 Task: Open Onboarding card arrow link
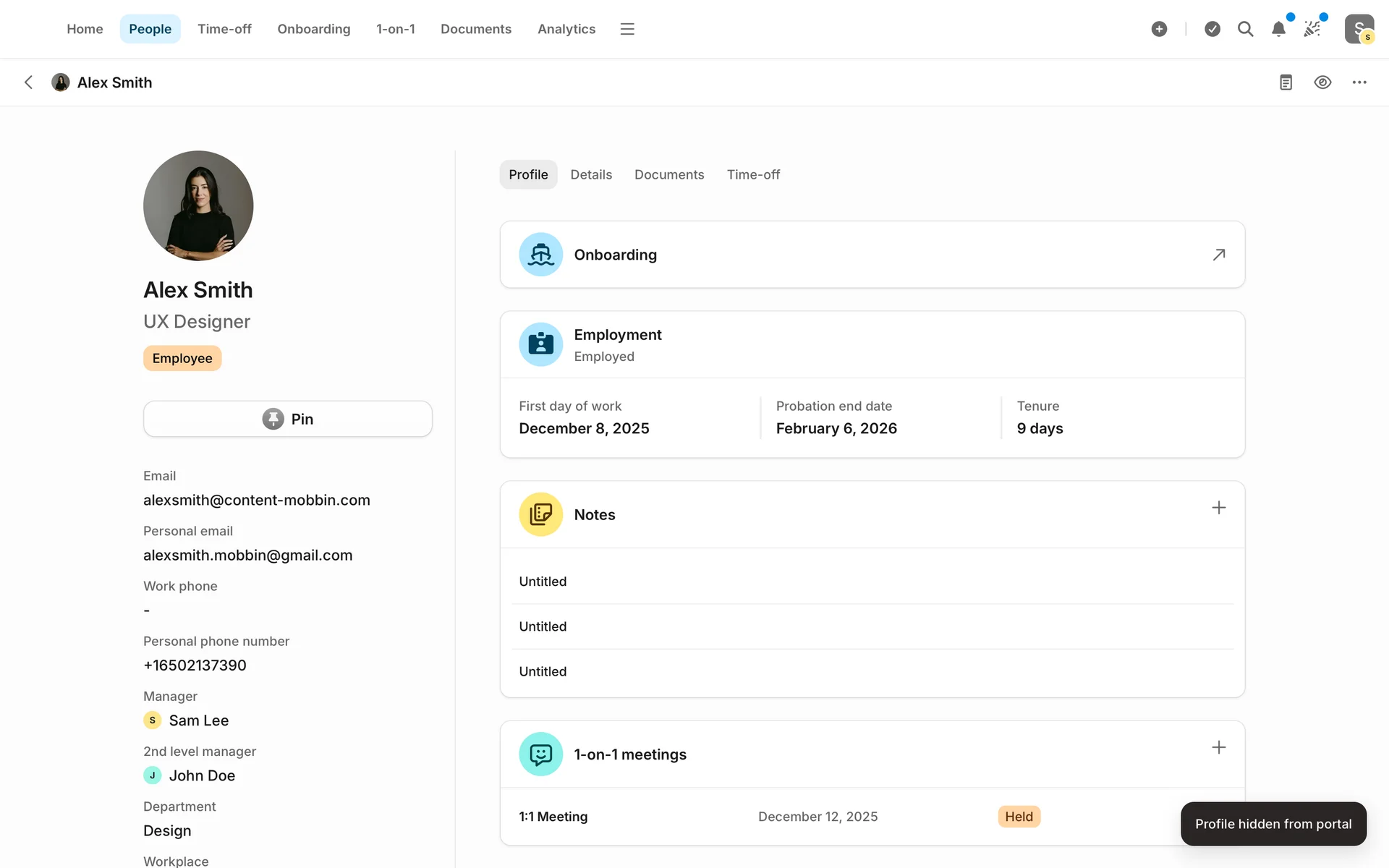tap(1219, 255)
